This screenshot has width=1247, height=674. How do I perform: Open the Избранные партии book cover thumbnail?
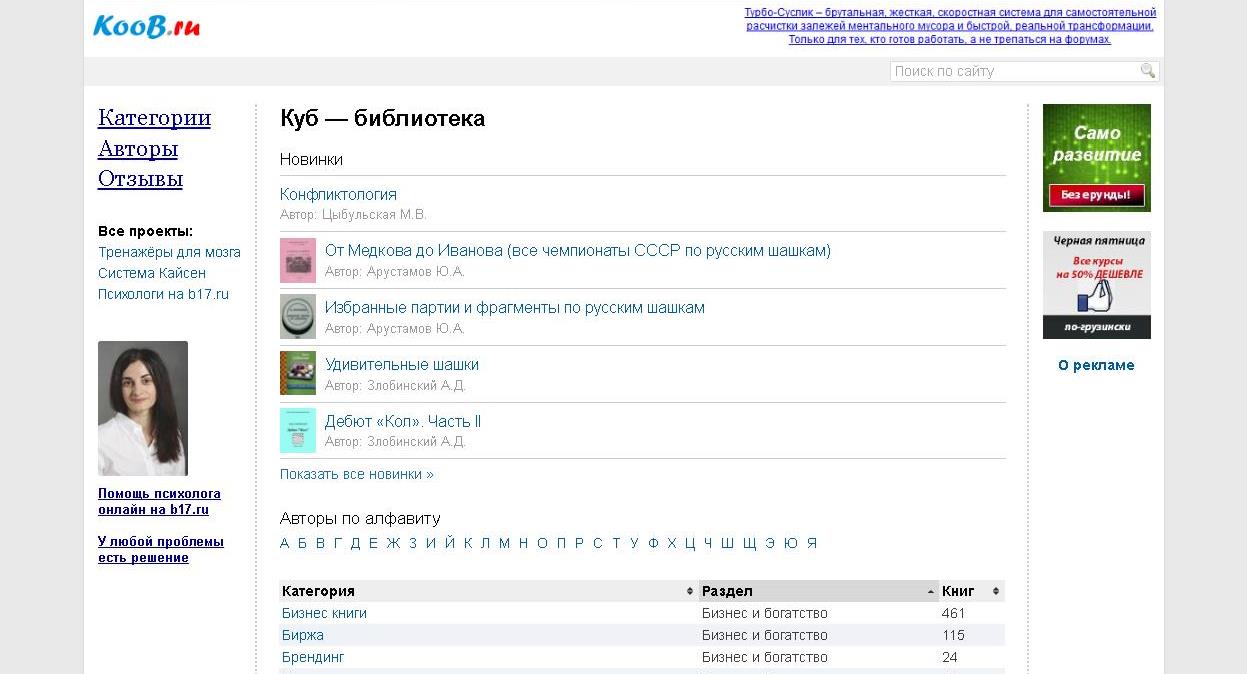[x=297, y=317]
